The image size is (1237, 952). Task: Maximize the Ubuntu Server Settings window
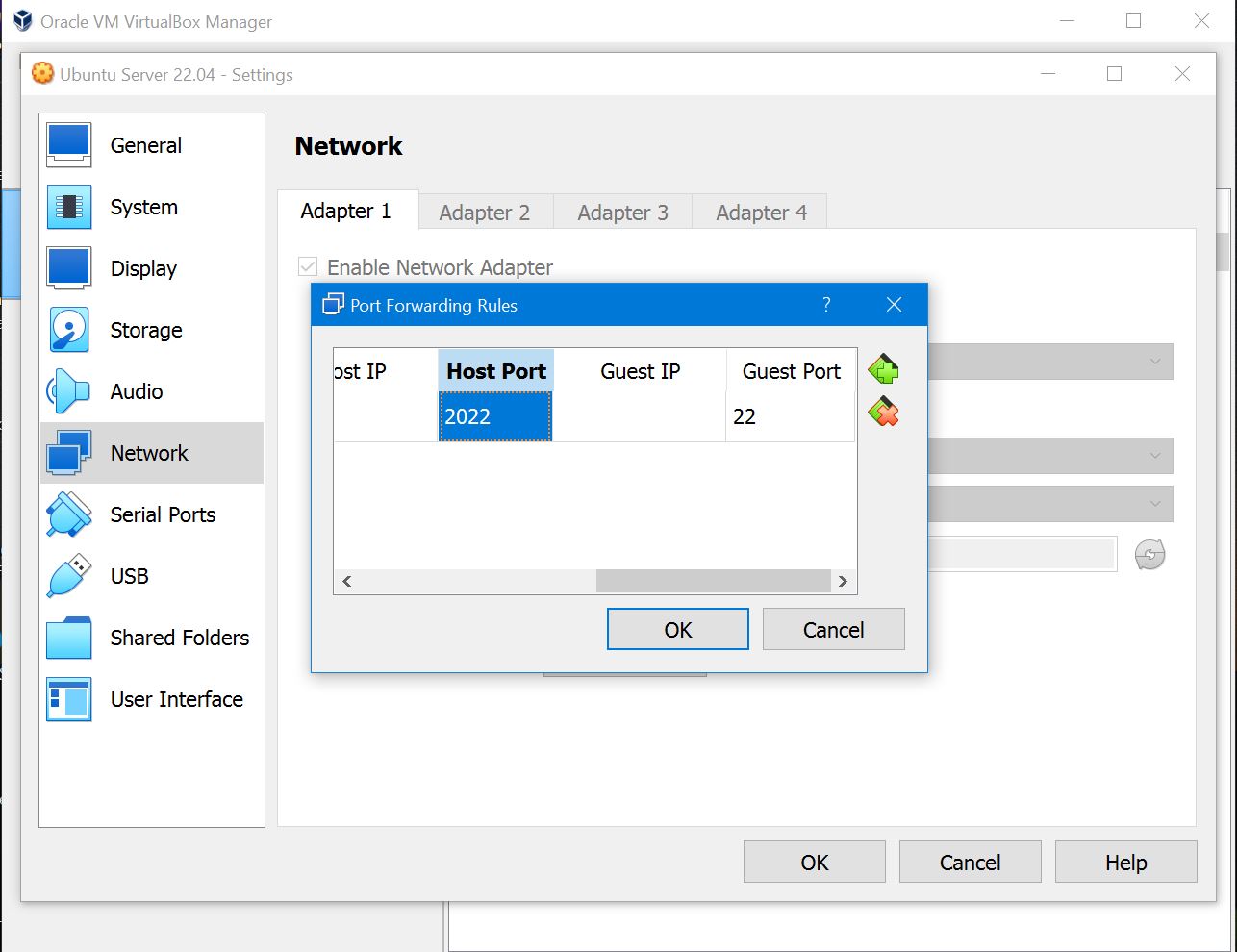[1115, 73]
